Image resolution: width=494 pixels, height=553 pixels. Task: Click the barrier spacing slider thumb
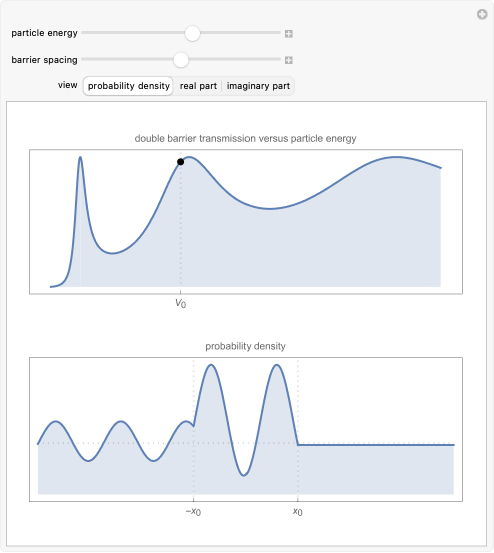click(x=181, y=60)
